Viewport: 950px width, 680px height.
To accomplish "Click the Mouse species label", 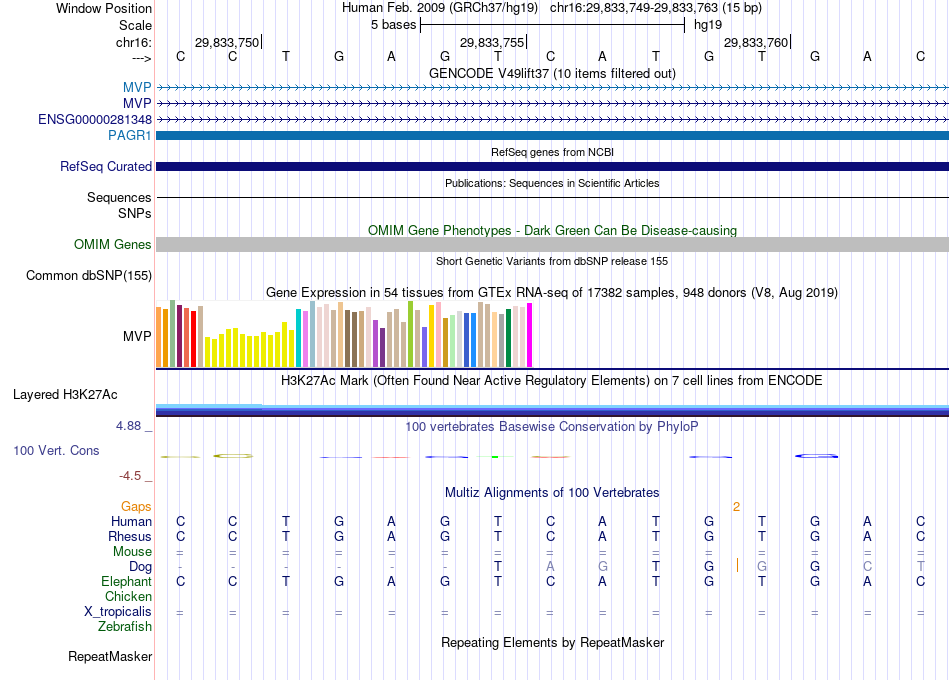I will (x=132, y=552).
